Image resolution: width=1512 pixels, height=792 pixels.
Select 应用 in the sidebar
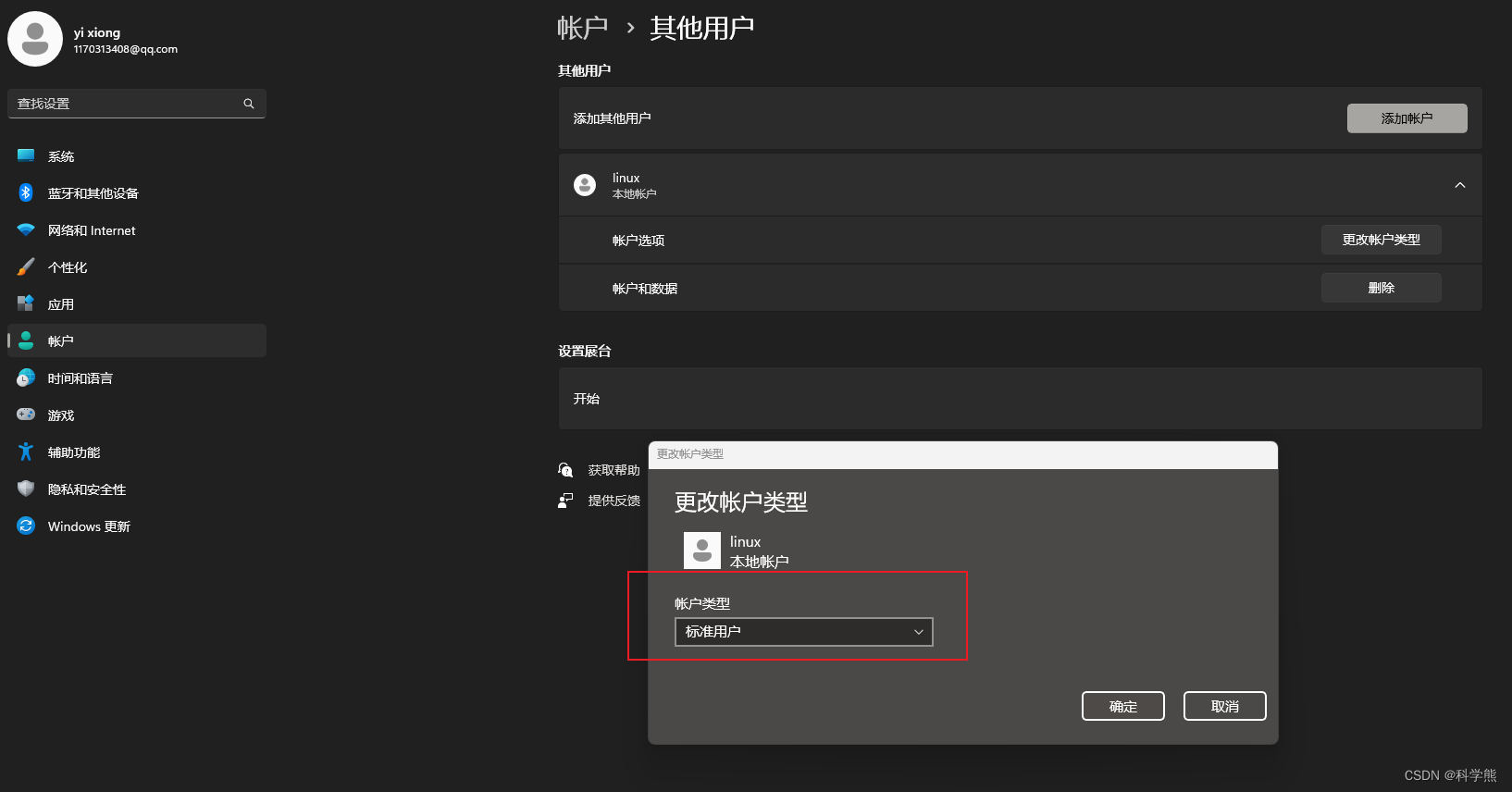pyautogui.click(x=137, y=304)
